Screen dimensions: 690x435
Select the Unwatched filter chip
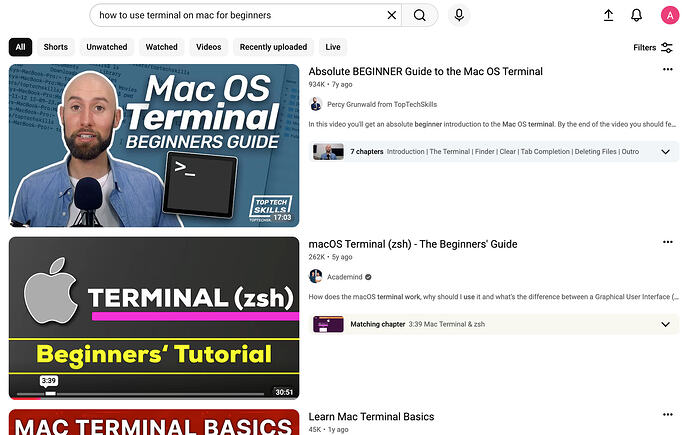[x=107, y=47]
